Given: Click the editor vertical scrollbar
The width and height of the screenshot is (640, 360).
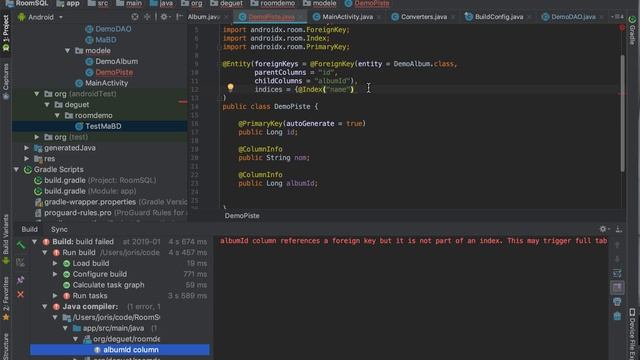Looking at the screenshot, I should pyautogui.click(x=622, y=112).
